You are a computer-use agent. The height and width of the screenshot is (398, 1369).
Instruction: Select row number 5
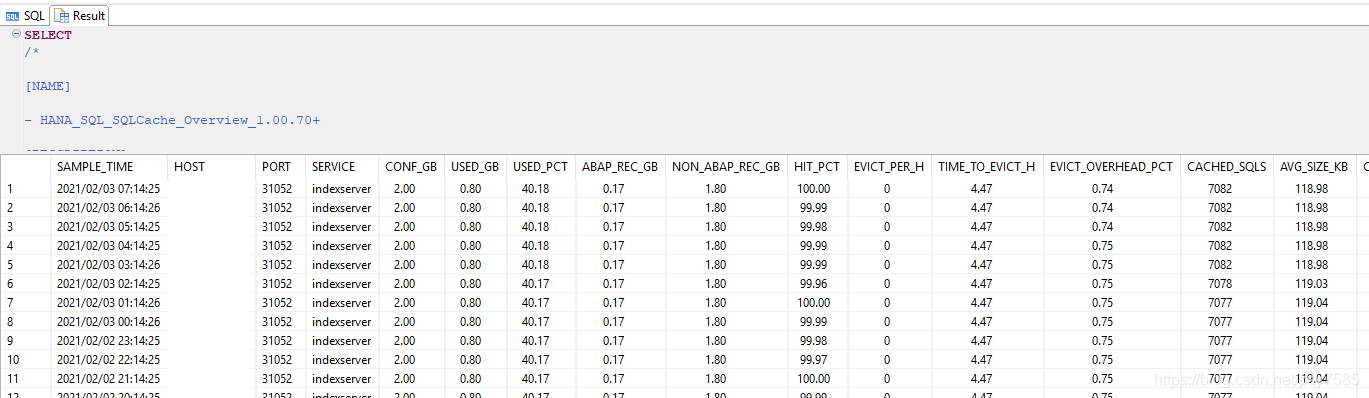pyautogui.click(x=10, y=264)
